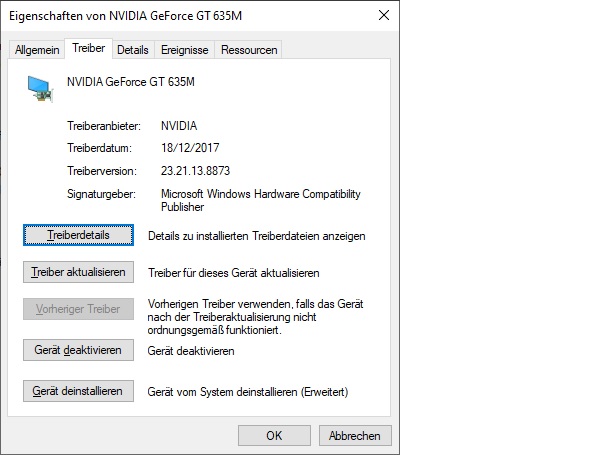Cancel with the Abbrechen button
614x460 pixels.
coord(355,436)
